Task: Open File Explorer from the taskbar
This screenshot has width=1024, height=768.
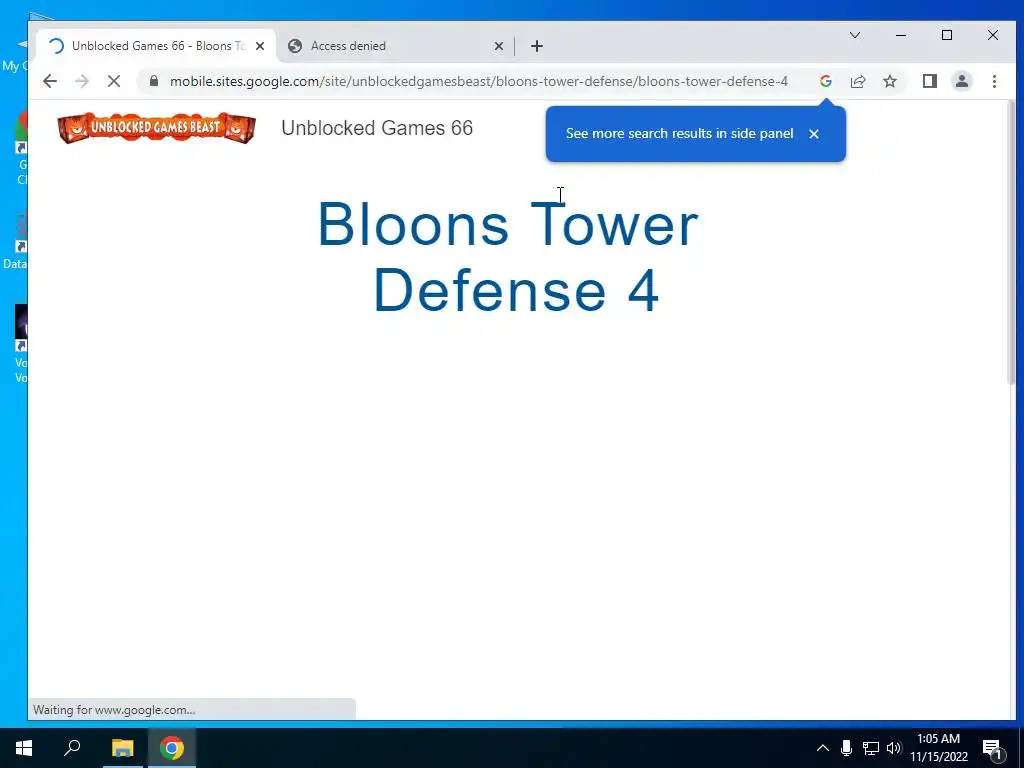Action: click(x=122, y=748)
